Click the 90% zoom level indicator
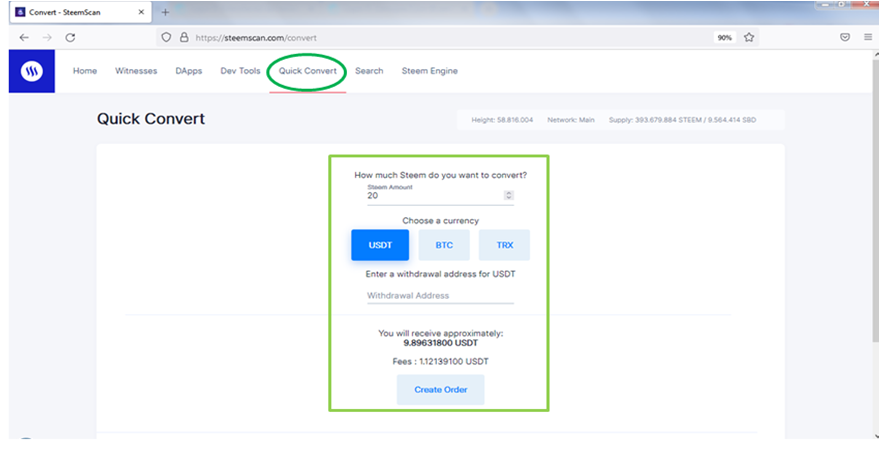This screenshot has width=880, height=468. pyautogui.click(x=725, y=38)
